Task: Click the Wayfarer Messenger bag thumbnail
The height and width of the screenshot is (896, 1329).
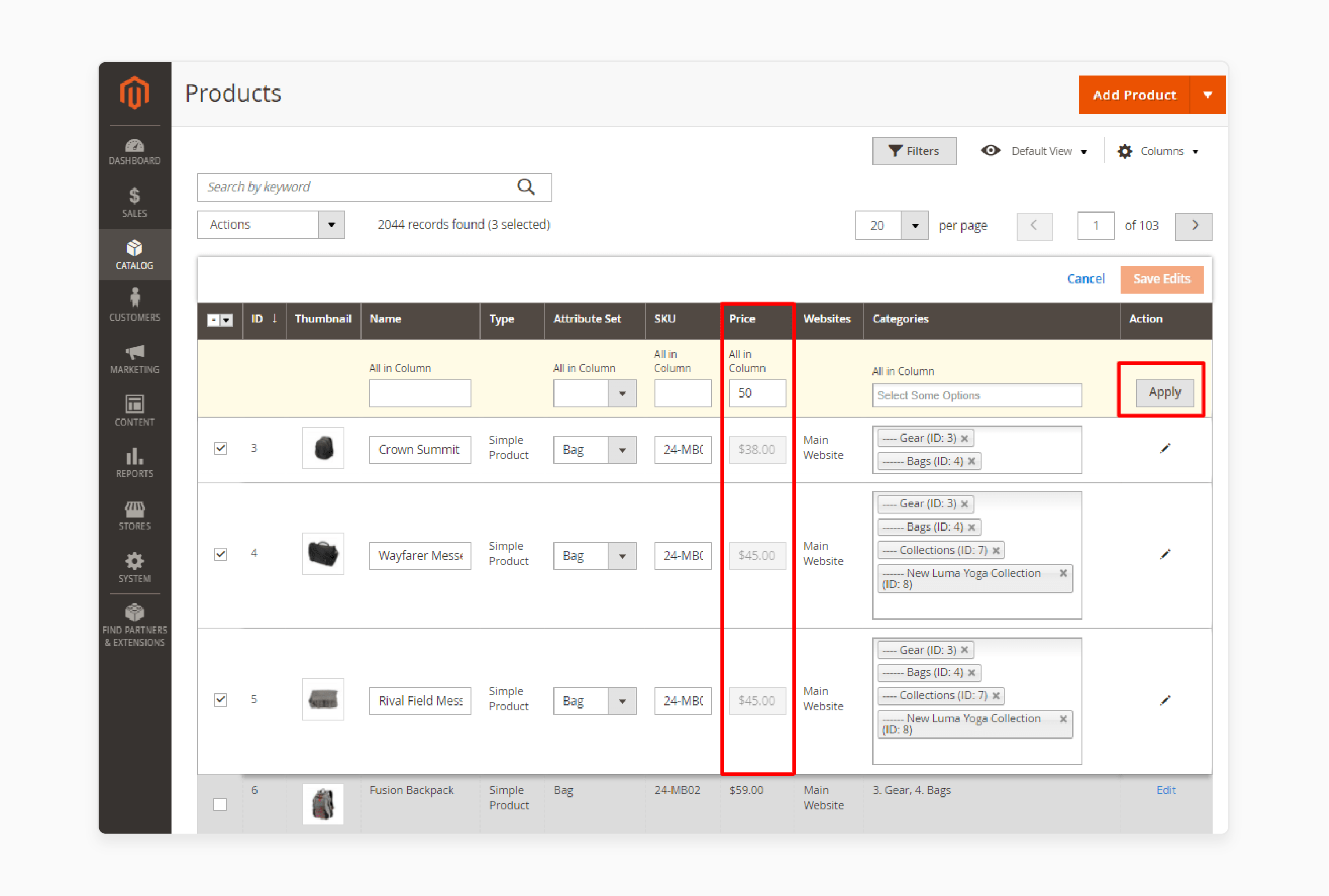Action: (x=323, y=554)
